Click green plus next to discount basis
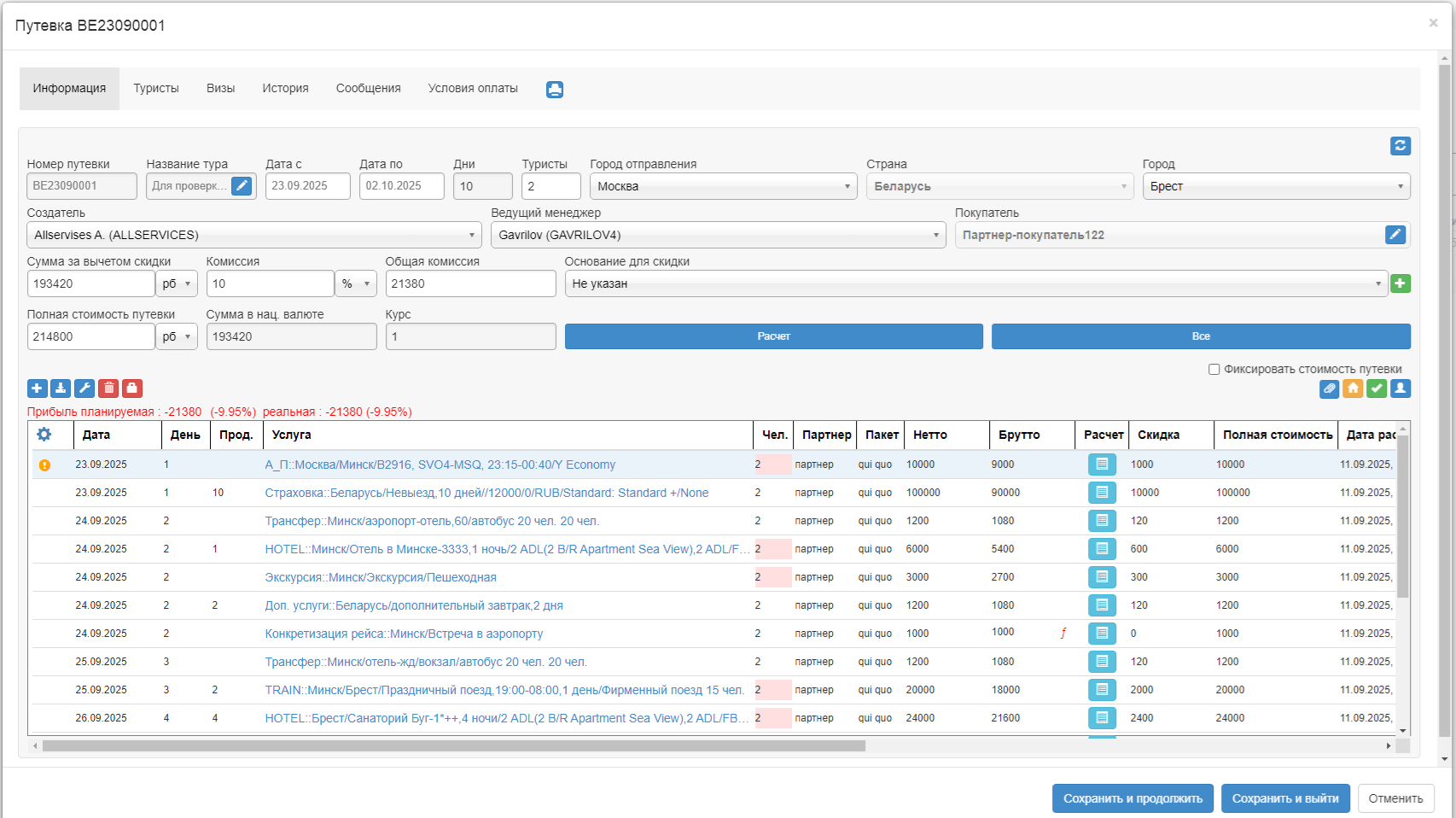 click(1400, 283)
